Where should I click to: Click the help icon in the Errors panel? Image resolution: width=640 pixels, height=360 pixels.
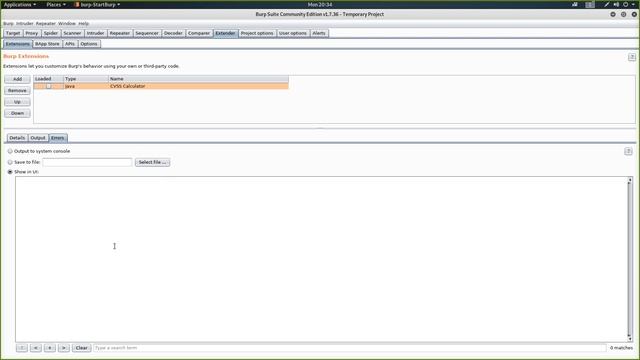(628, 151)
